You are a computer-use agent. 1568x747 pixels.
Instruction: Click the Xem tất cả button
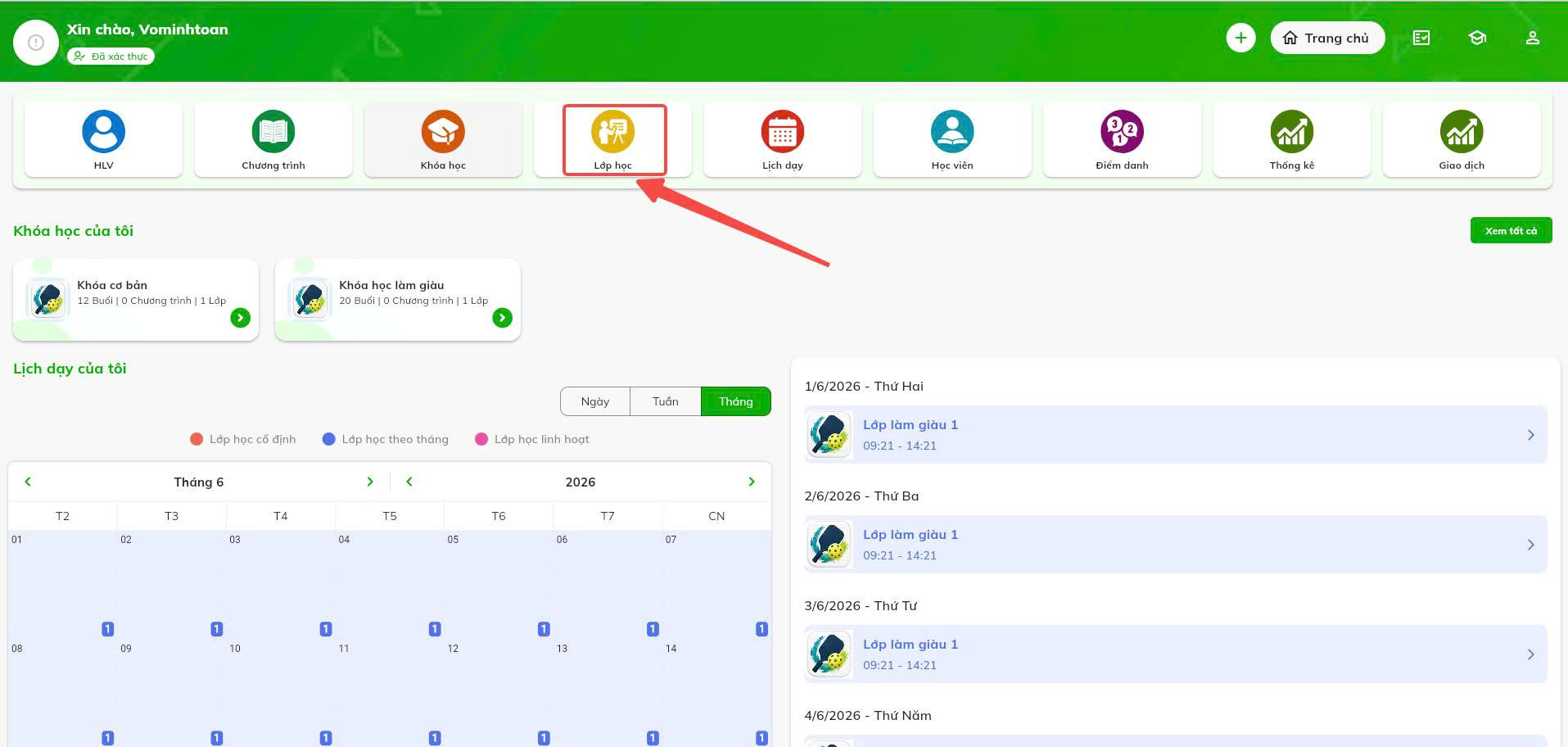point(1511,231)
